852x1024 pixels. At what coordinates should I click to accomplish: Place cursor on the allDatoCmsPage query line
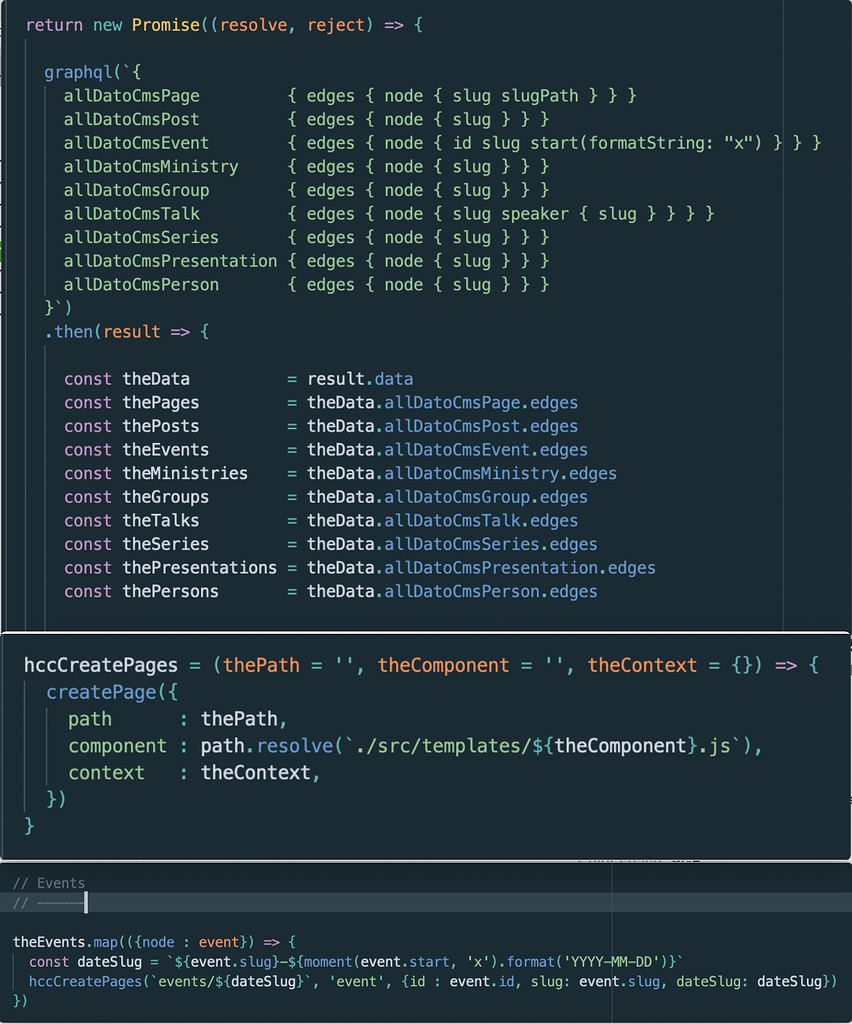[x=131, y=95]
